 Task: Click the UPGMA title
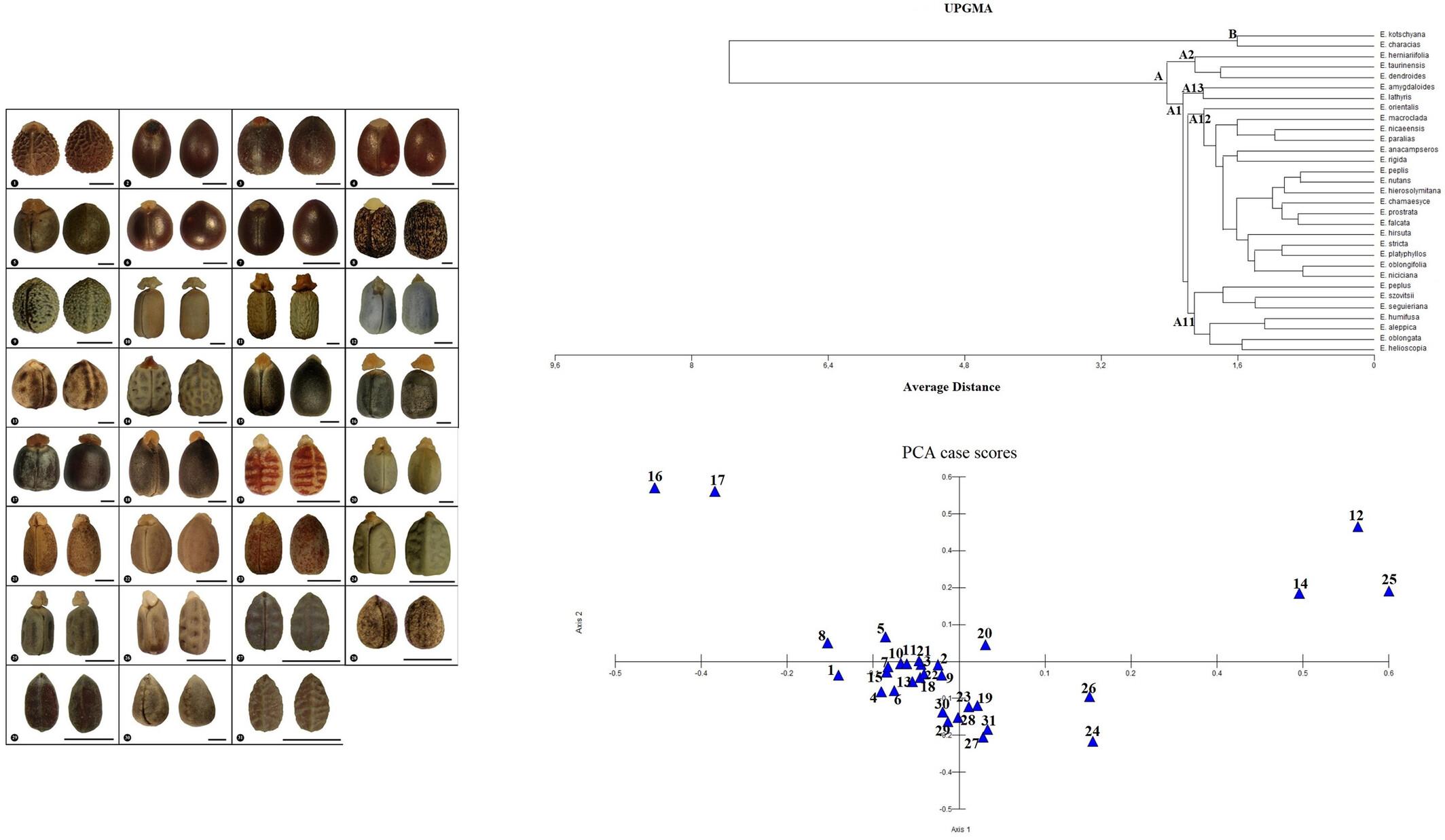coord(968,9)
